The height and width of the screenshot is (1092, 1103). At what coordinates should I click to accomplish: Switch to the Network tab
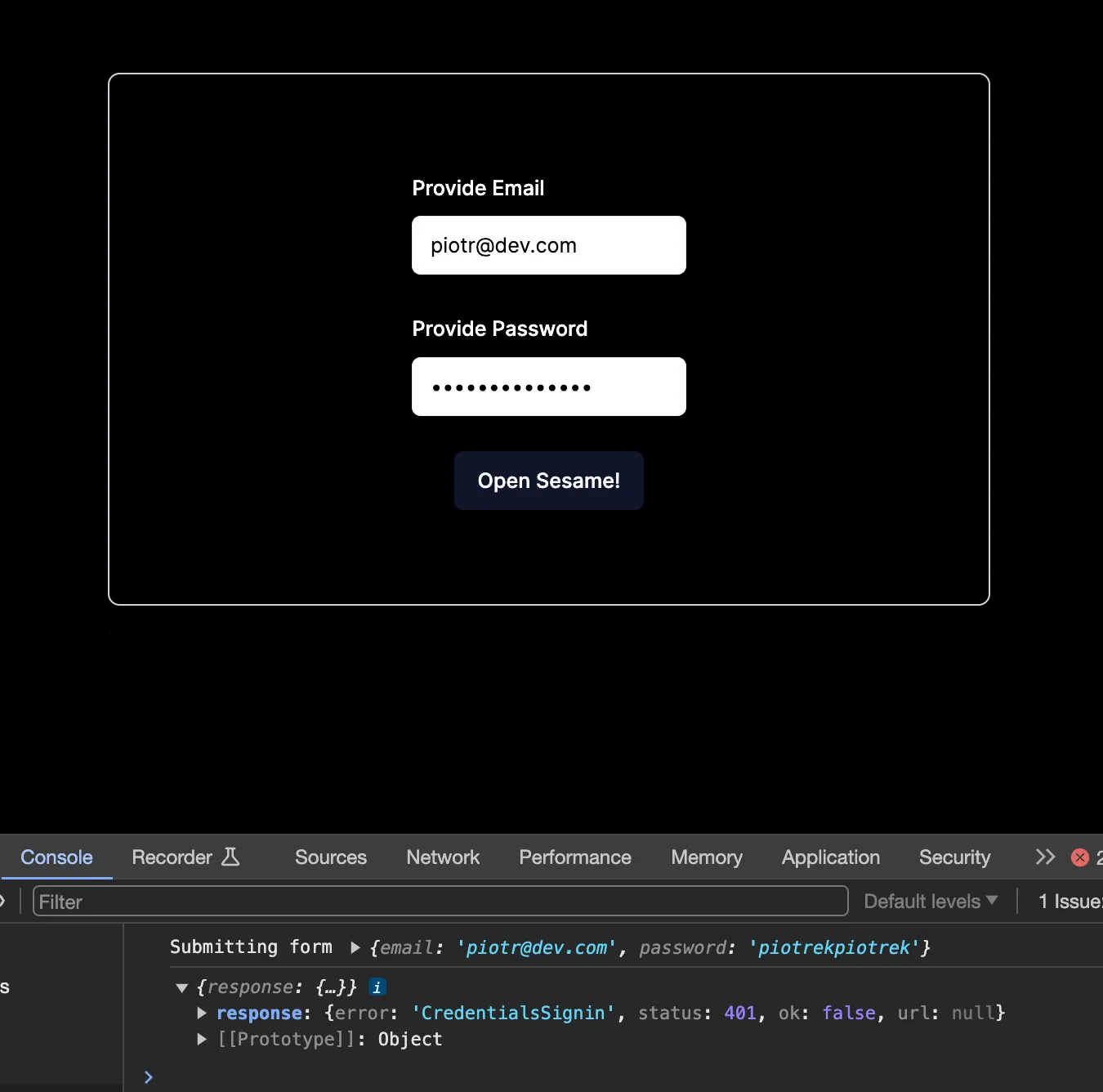443,857
